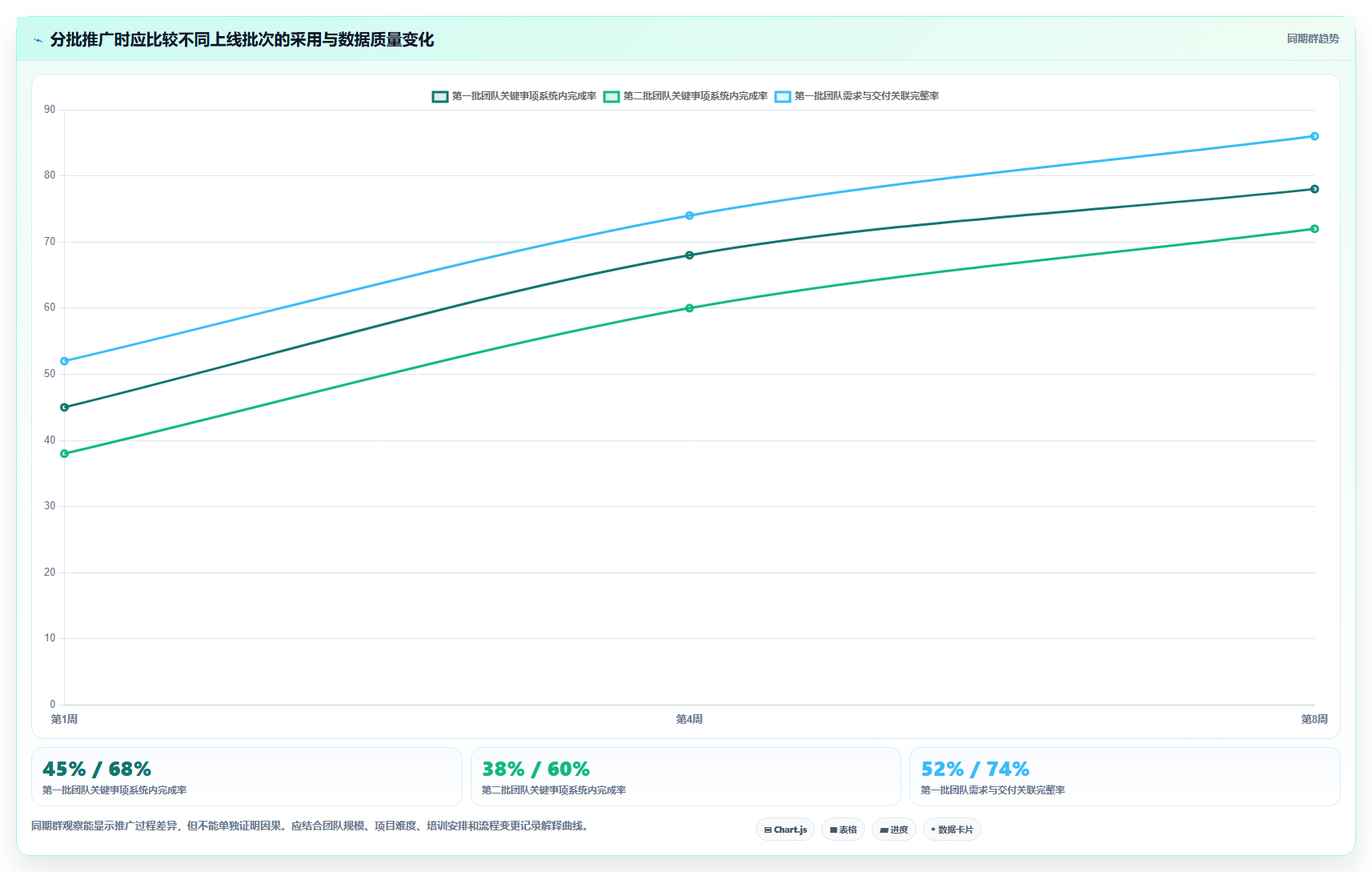Select the 45% / 68% metric card

[x=247, y=777]
